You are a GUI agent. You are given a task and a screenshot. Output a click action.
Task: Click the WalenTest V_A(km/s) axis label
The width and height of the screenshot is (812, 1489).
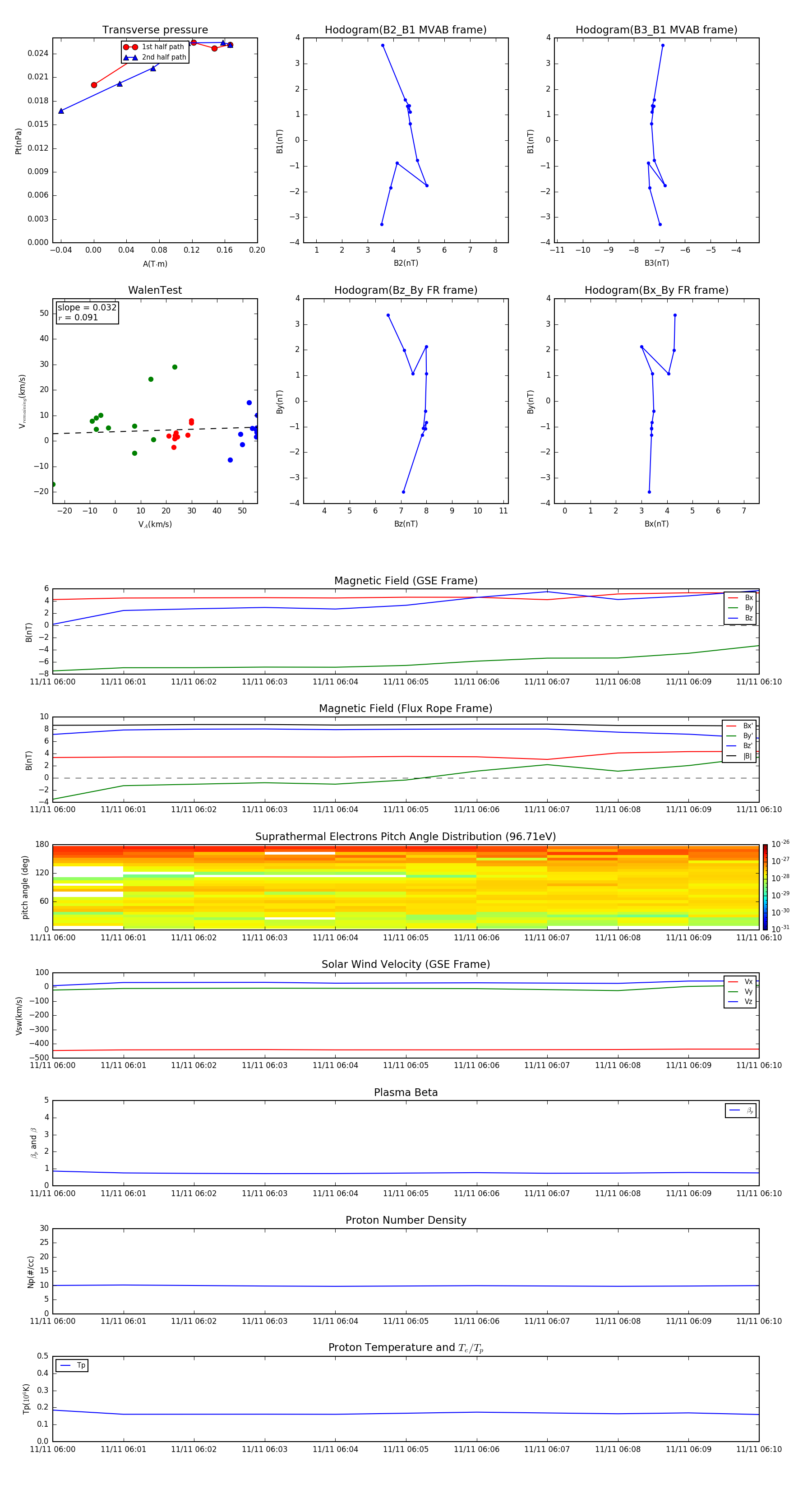pos(155,524)
